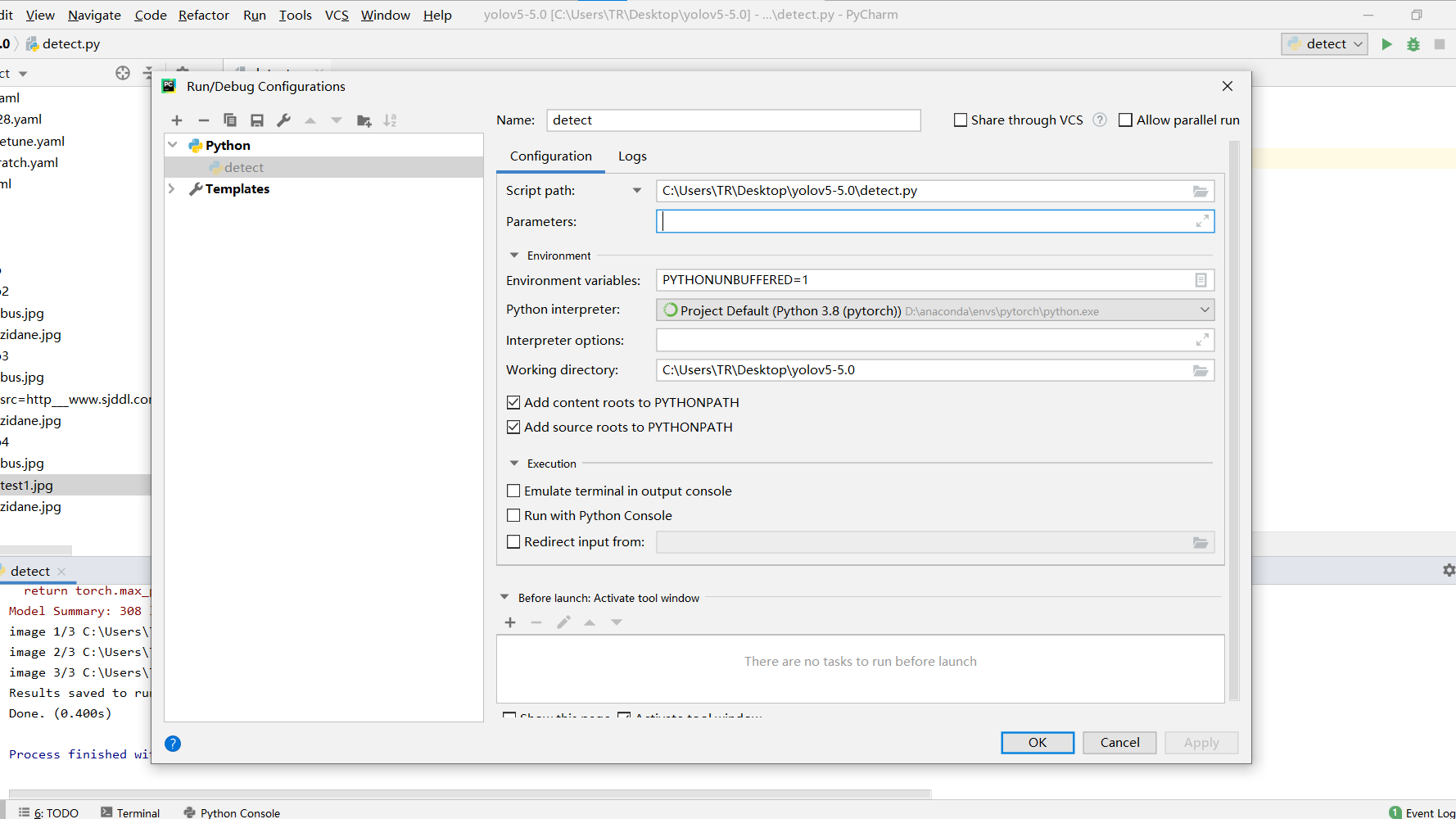Screen dimensions: 1456x819
Task: Expand the Templates tree node
Action: point(172,188)
